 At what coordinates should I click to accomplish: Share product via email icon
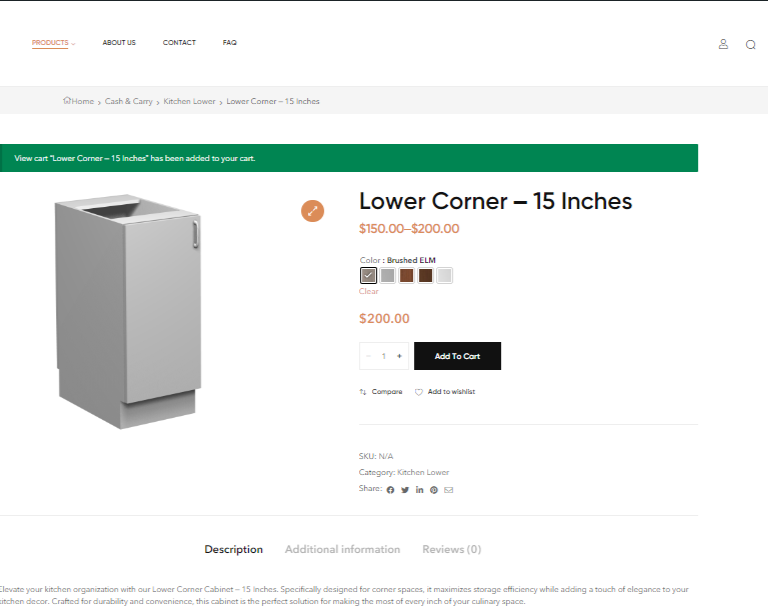pos(449,490)
